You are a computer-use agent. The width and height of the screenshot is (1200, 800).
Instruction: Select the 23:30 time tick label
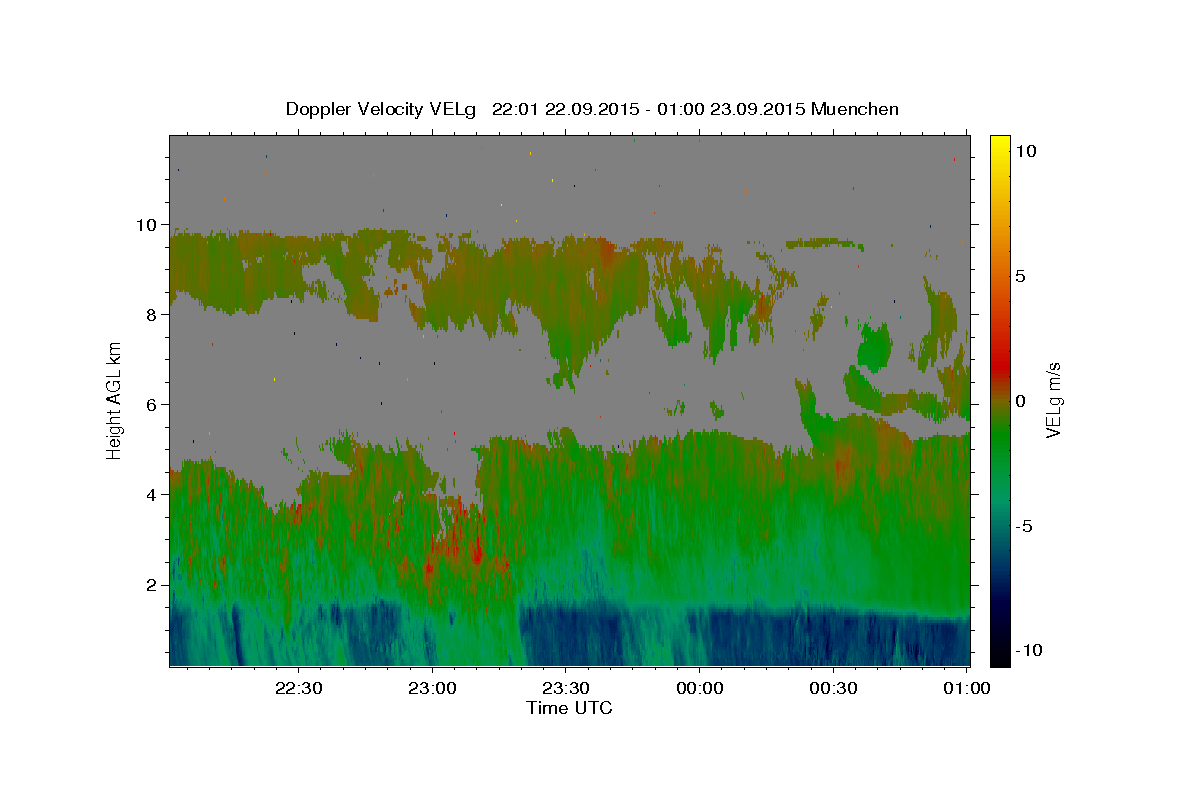pos(566,689)
